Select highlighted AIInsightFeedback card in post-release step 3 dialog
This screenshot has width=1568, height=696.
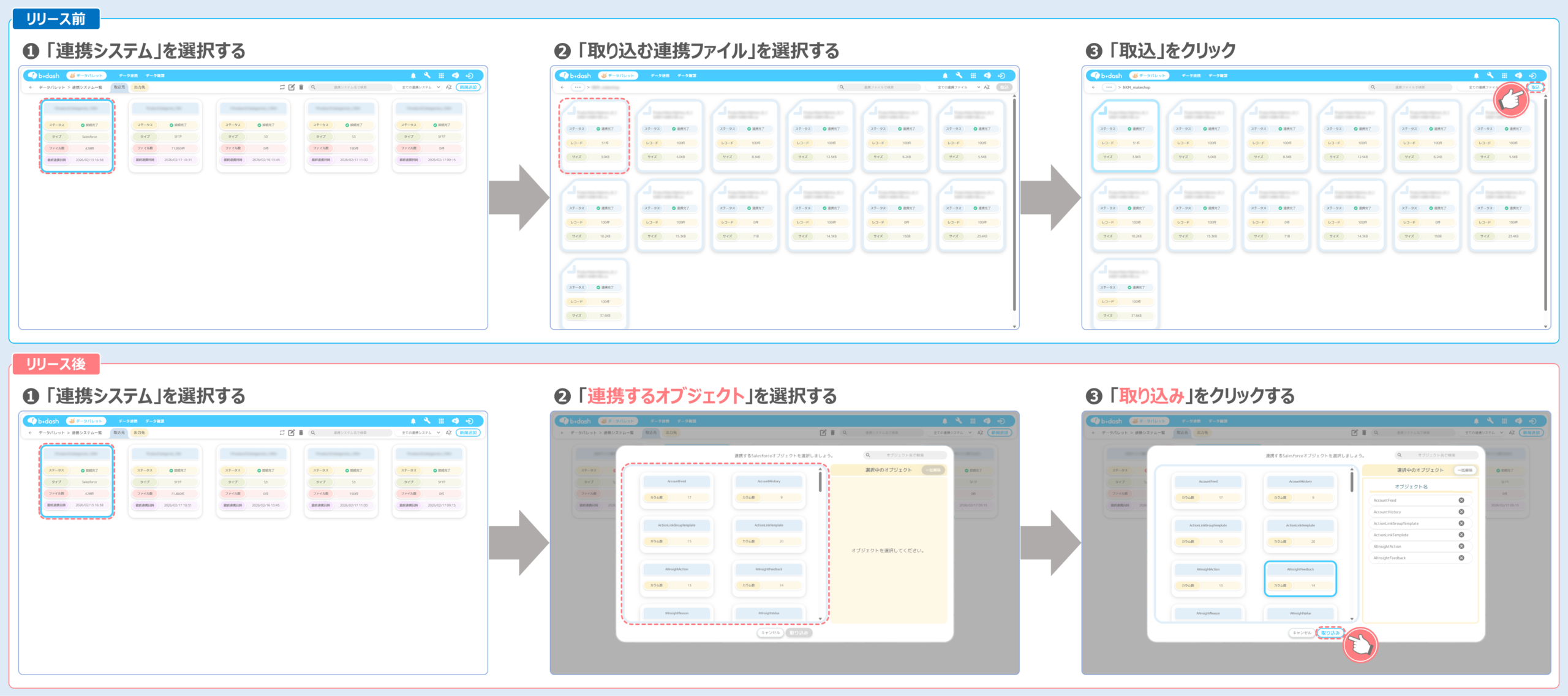[x=1300, y=578]
